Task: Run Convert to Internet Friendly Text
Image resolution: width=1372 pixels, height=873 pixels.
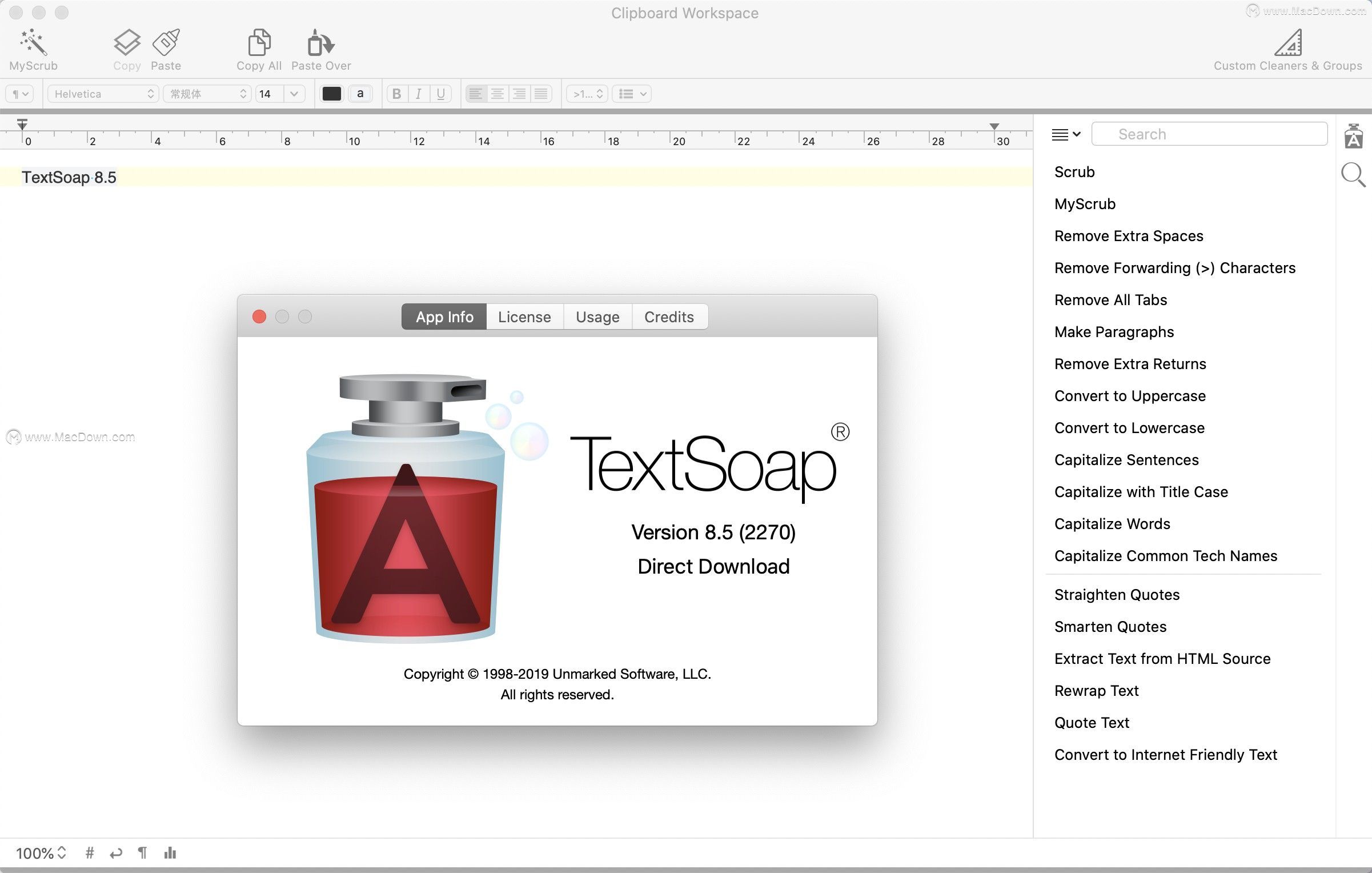Action: [x=1166, y=755]
